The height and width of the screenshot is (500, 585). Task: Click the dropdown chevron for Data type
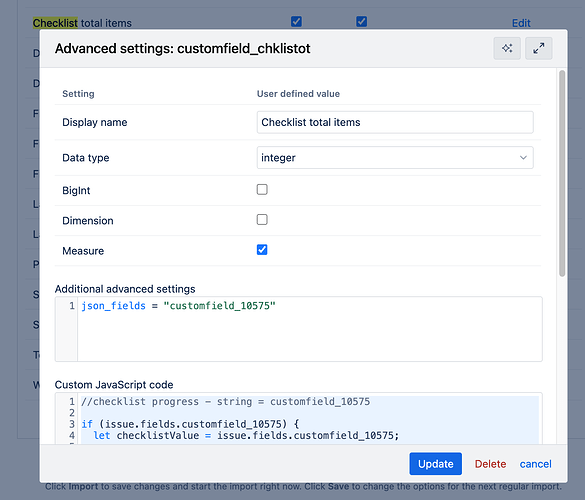[x=523, y=157]
